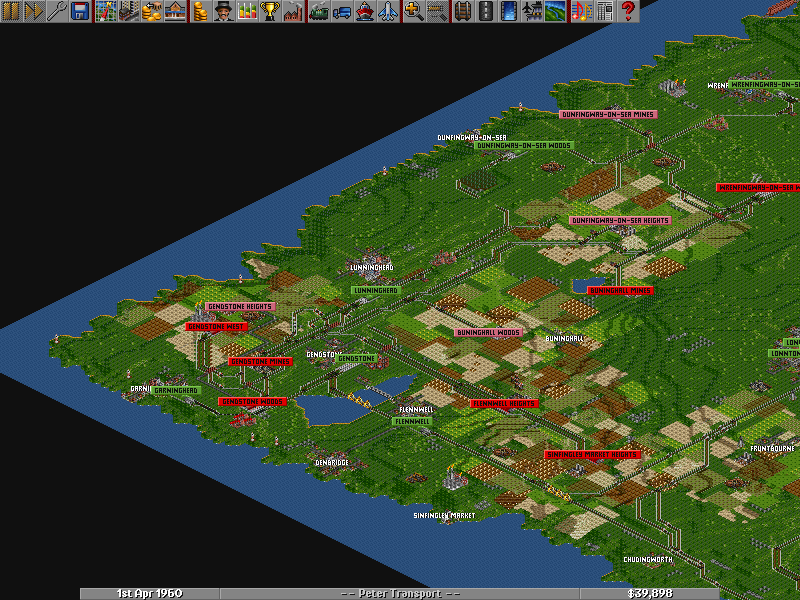Click the Denbridge town name
The height and width of the screenshot is (600, 800).
coord(332,462)
